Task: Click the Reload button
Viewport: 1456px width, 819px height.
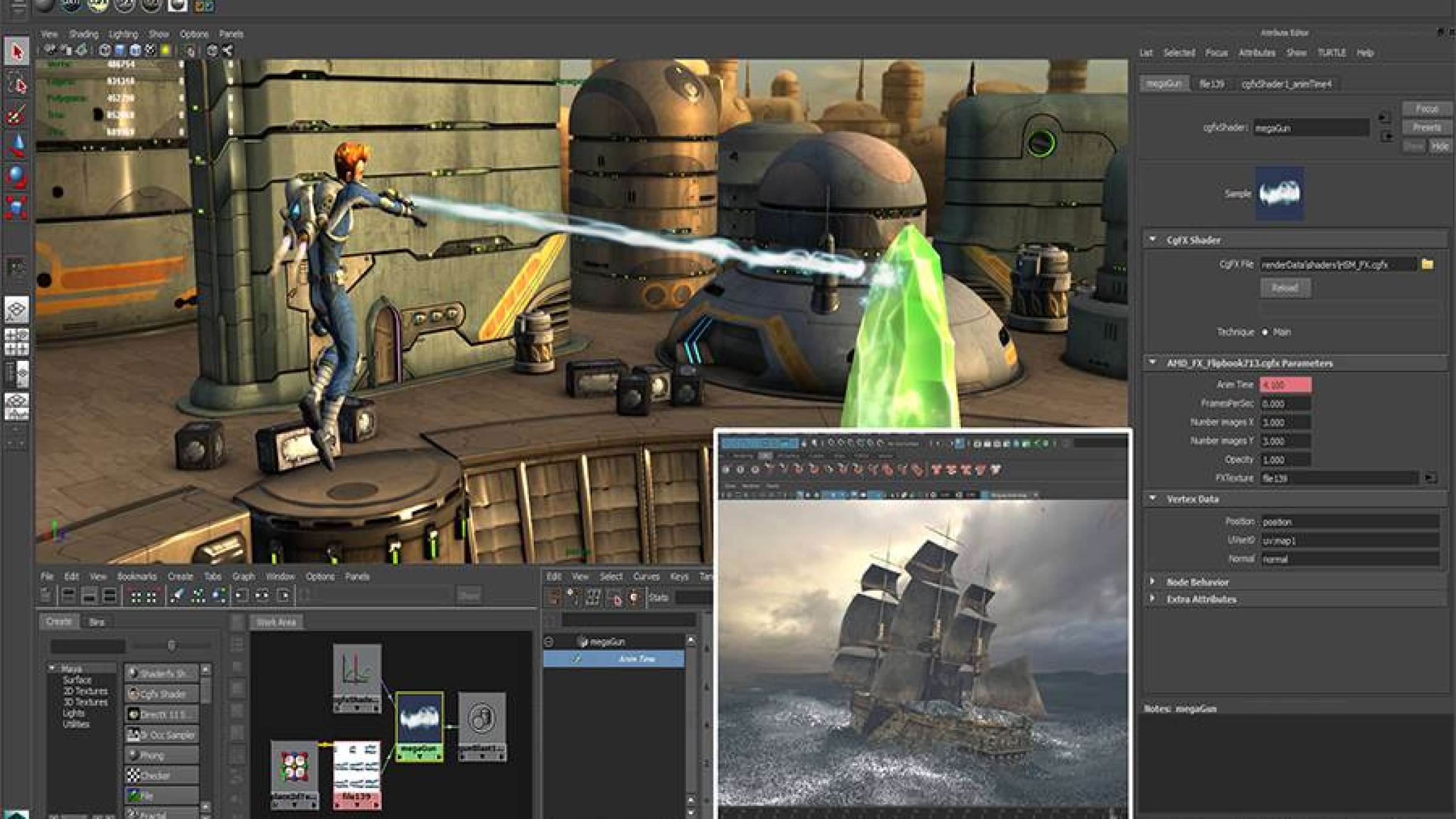Action: (1285, 288)
